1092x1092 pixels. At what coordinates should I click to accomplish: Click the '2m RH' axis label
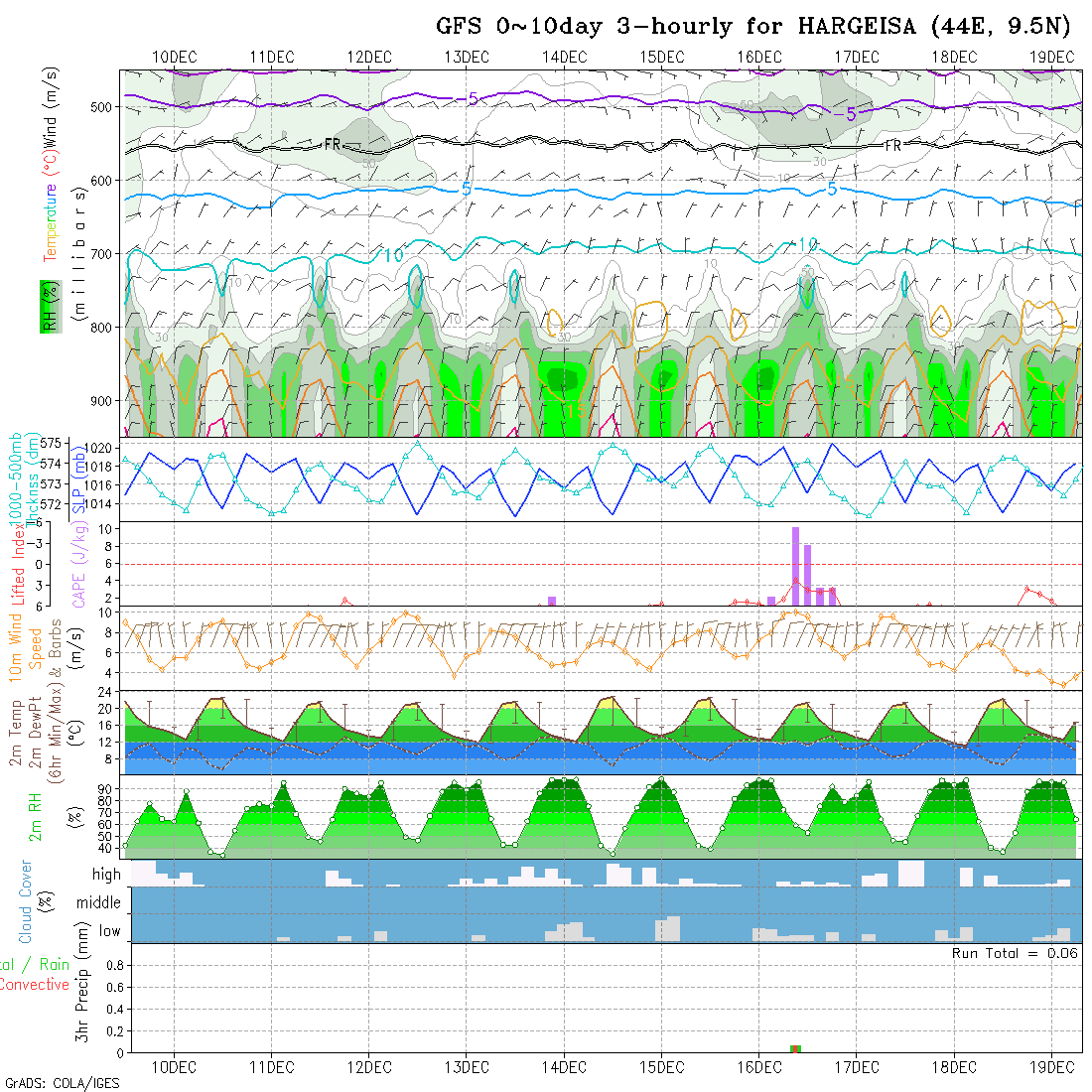(36, 818)
